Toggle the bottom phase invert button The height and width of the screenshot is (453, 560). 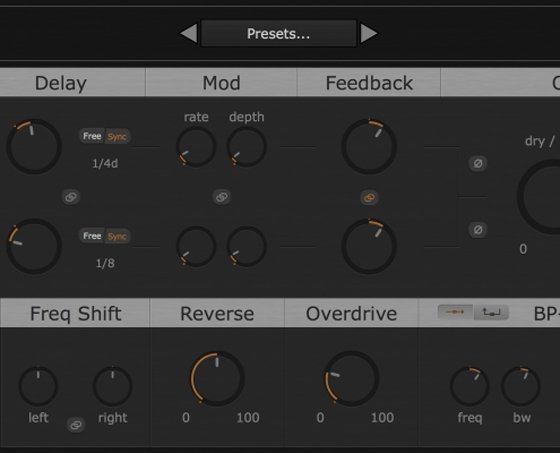(478, 229)
